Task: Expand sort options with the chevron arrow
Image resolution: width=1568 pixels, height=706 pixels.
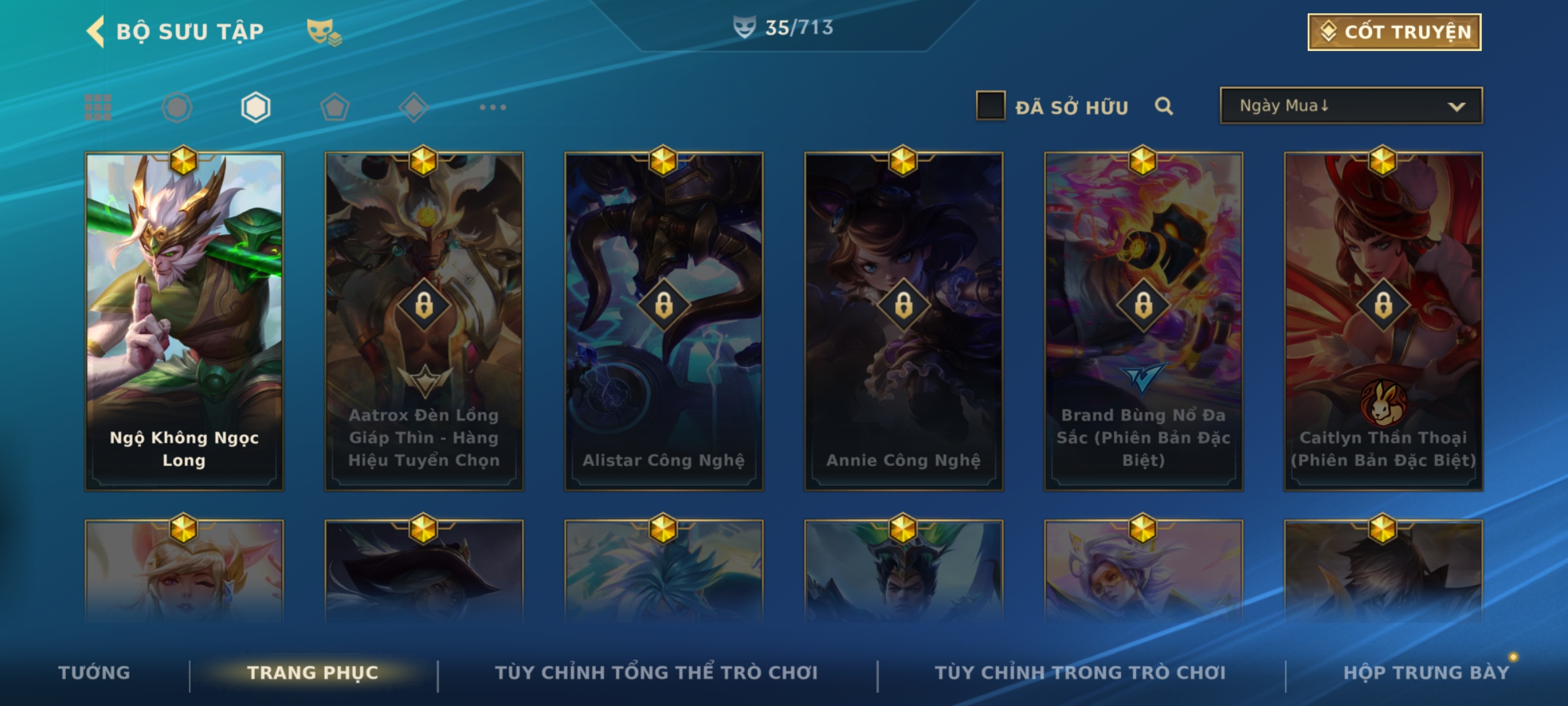Action: [x=1456, y=107]
